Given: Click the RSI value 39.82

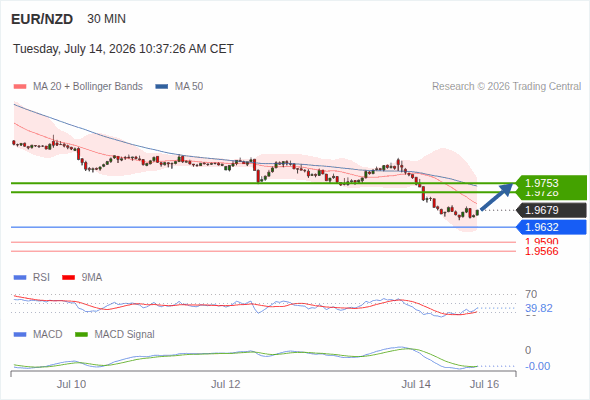Looking at the screenshot, I should (x=539, y=309).
